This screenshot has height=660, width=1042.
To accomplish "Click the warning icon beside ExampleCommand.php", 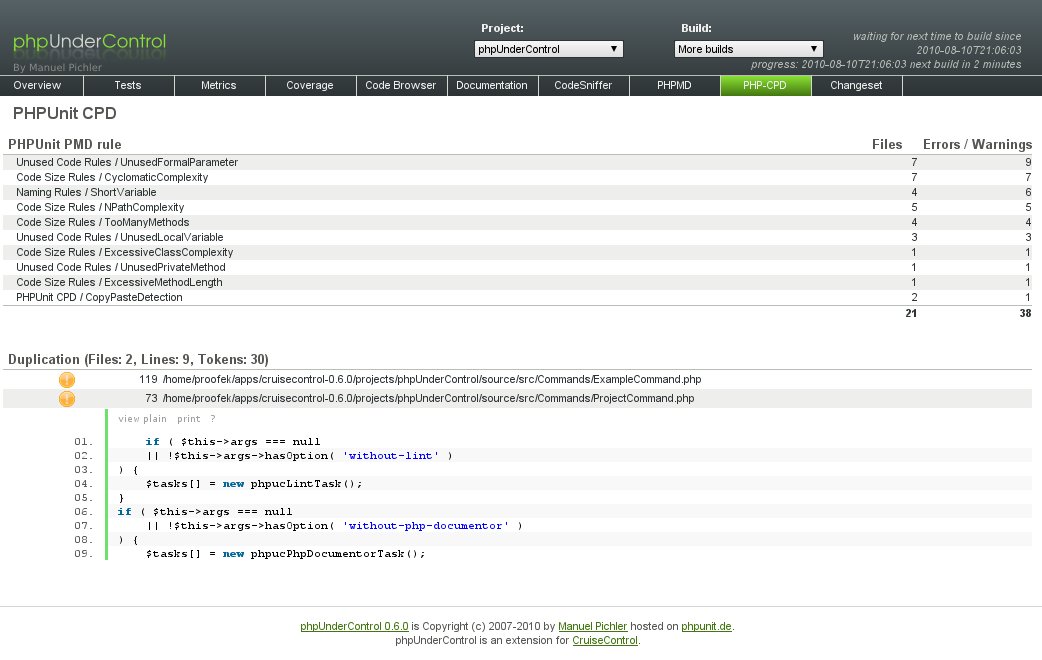I will [67, 380].
